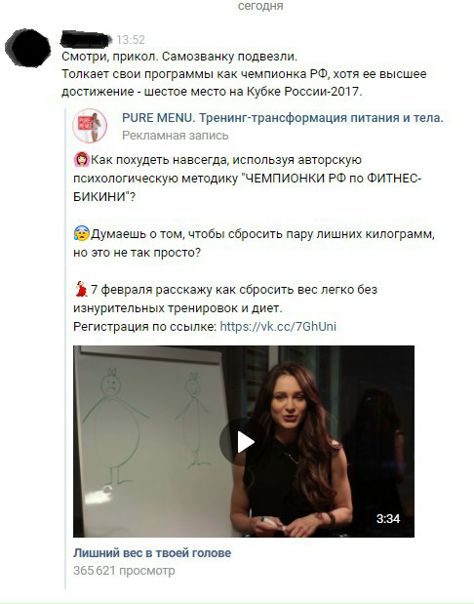The image size is (474, 604).
Task: Click the woman emoji before 'Как похудеть'
Action: point(81,159)
